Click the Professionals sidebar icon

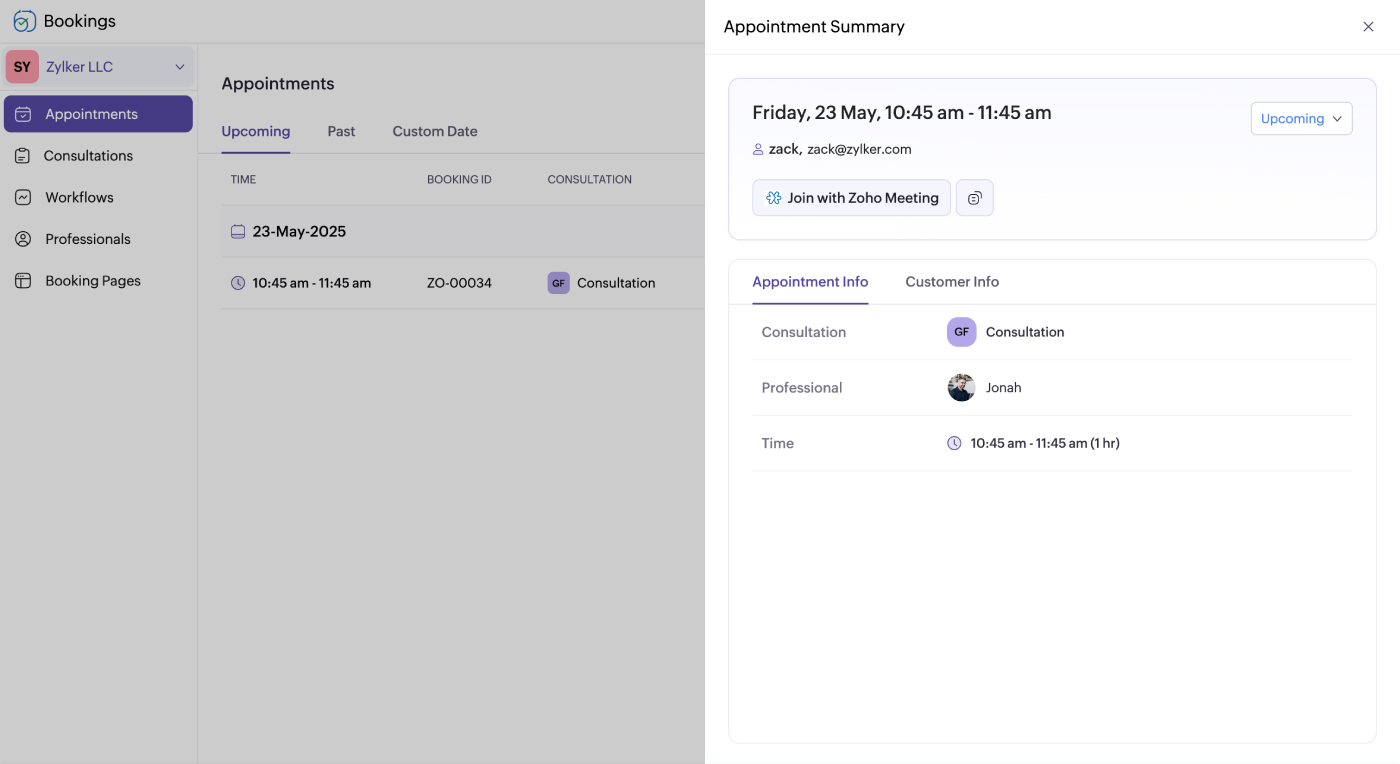(x=23, y=239)
